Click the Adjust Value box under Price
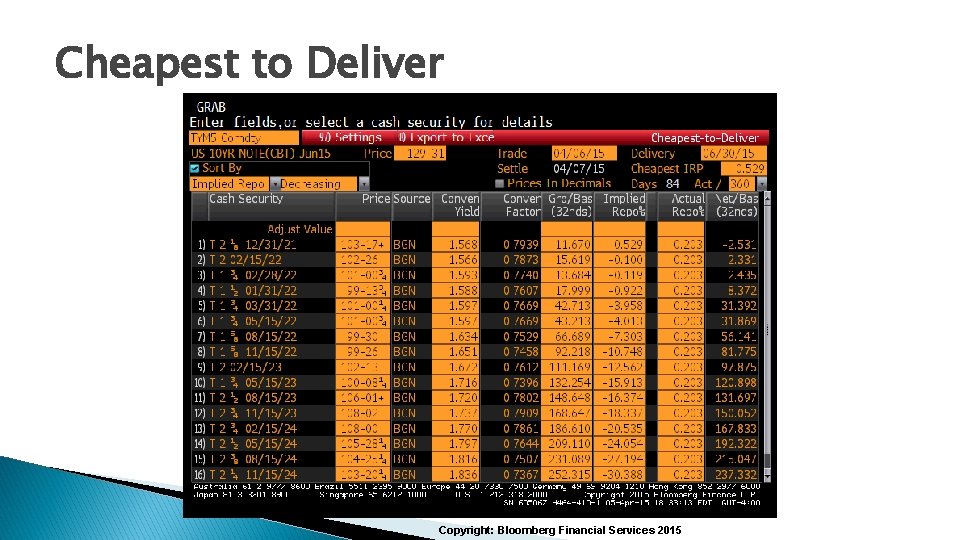960x540 pixels. [362, 229]
